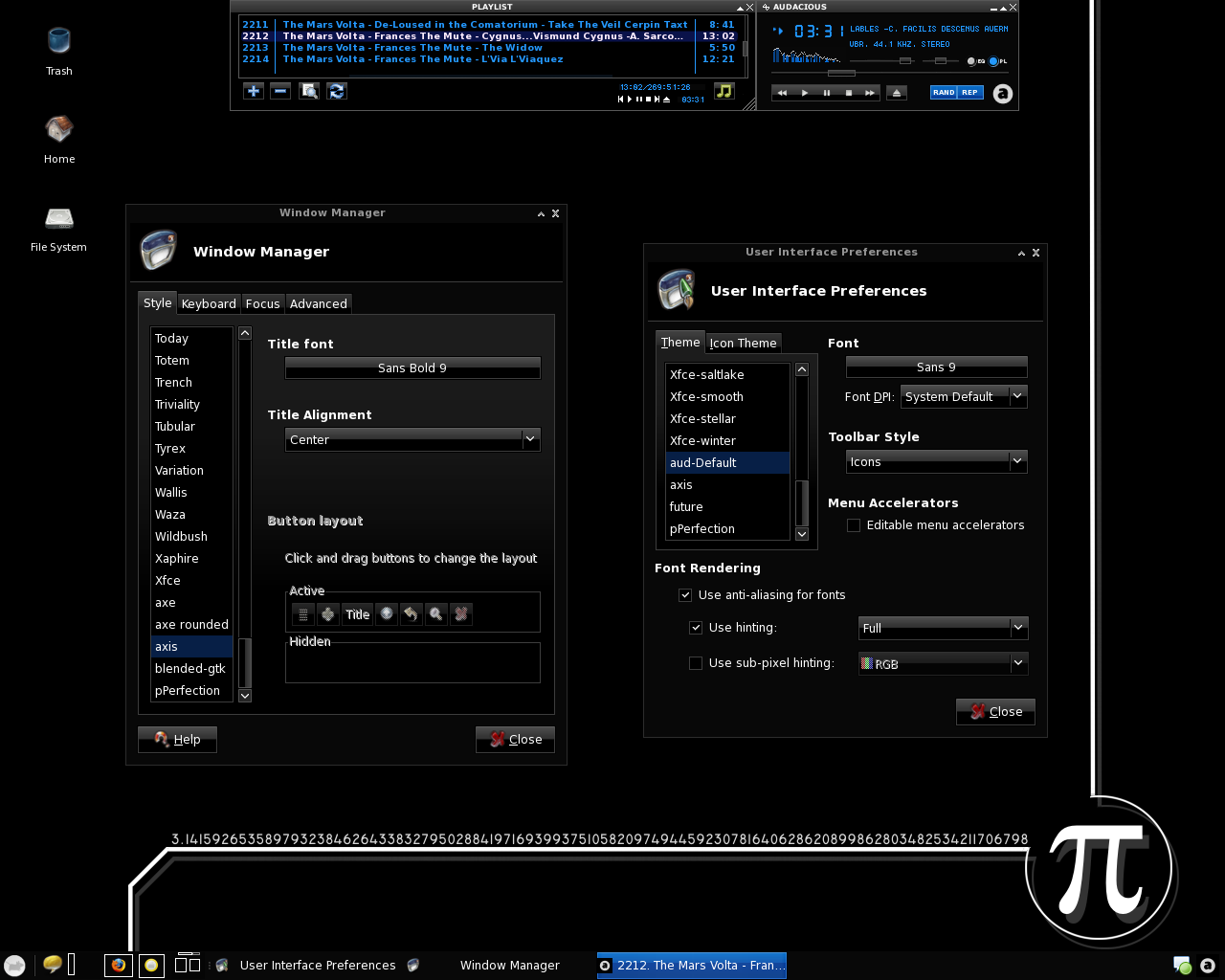Image resolution: width=1225 pixels, height=980 pixels.
Task: Click the Help button in Window Manager
Action: point(177,739)
